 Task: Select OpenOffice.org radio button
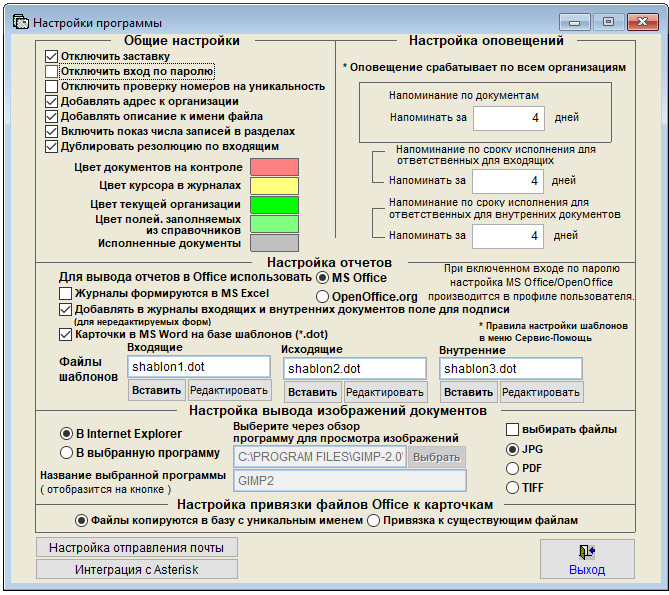coord(323,296)
